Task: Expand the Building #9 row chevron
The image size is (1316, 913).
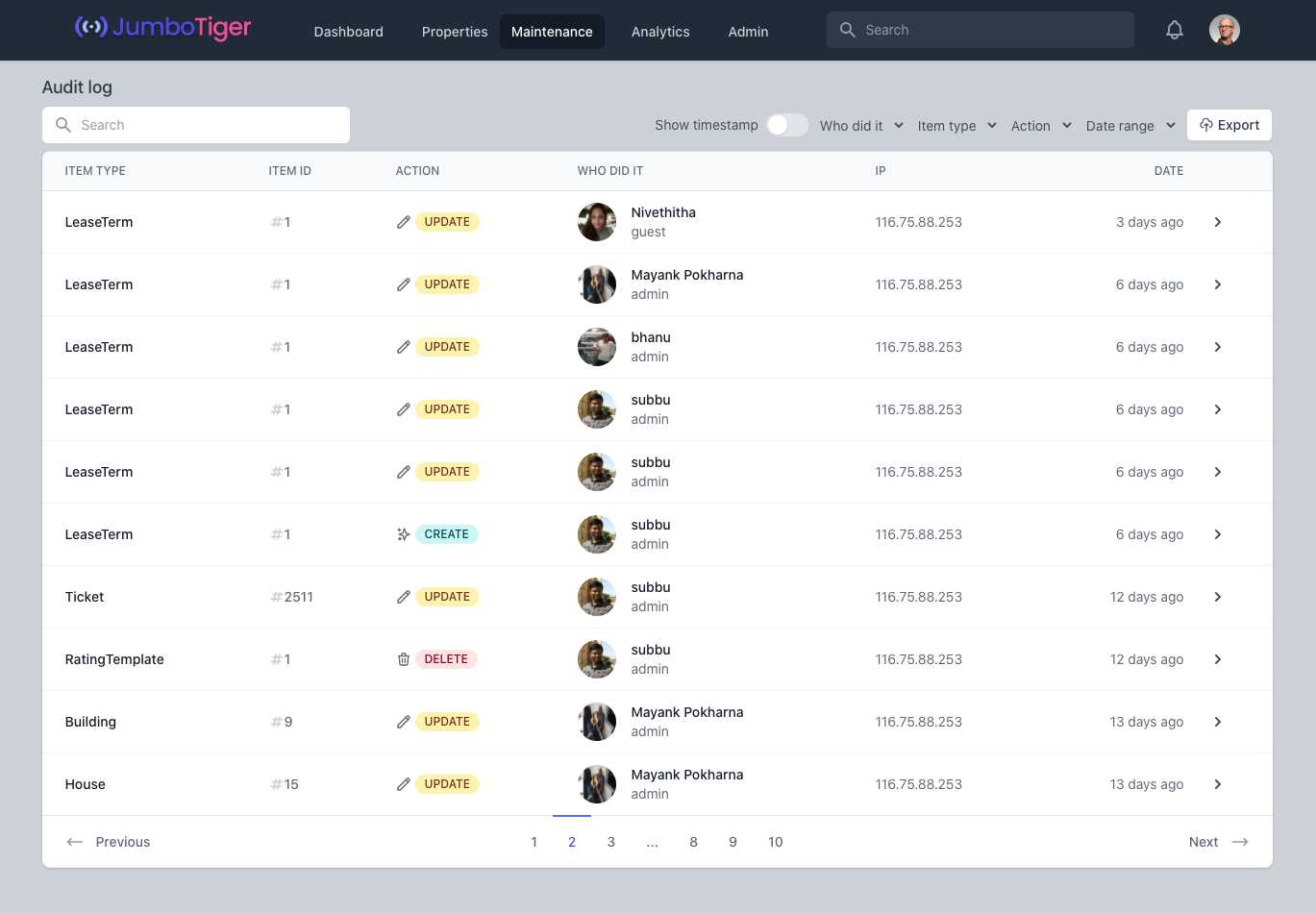Action: click(1218, 722)
